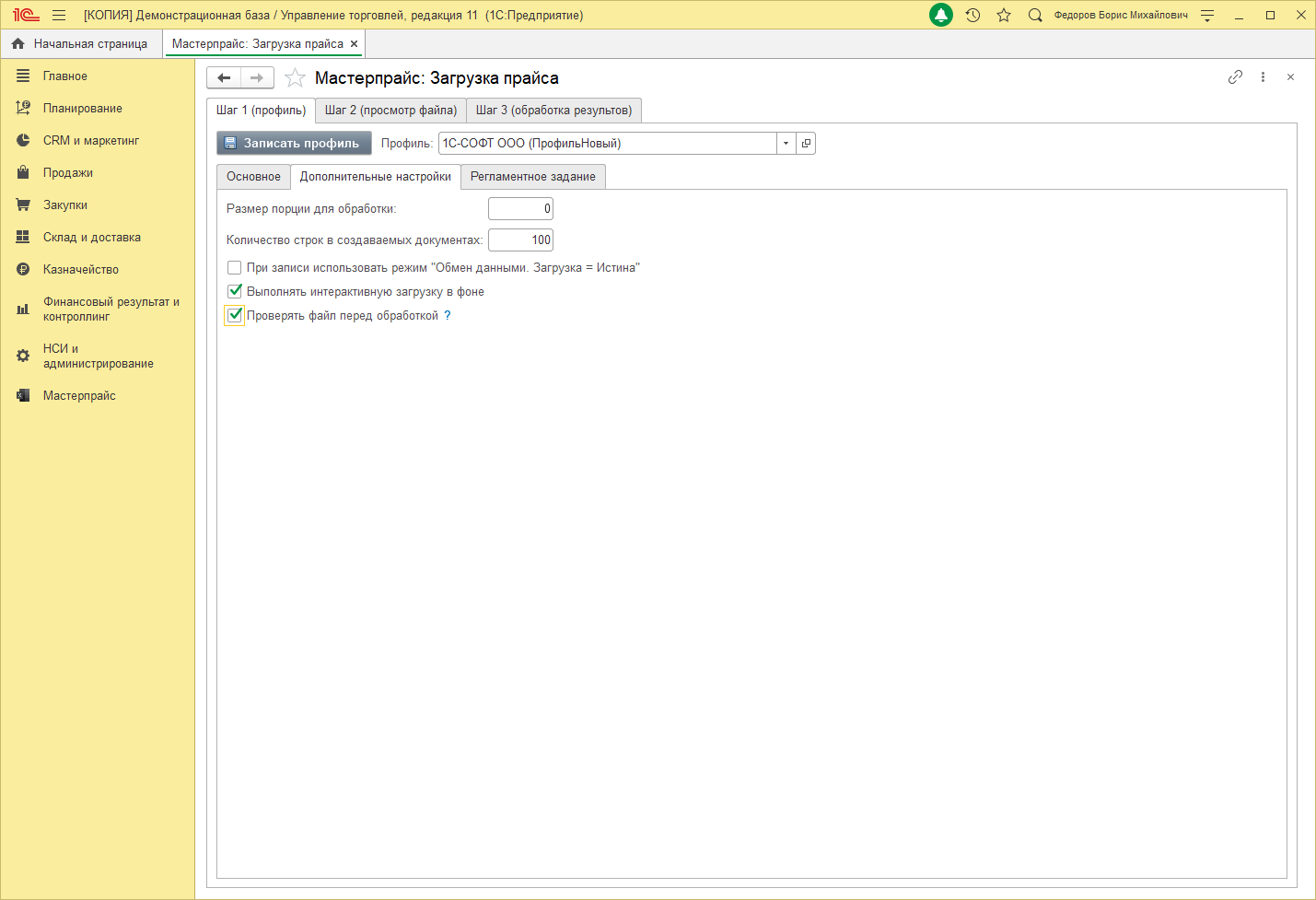
Task: Open the history clock icon
Action: (x=972, y=15)
